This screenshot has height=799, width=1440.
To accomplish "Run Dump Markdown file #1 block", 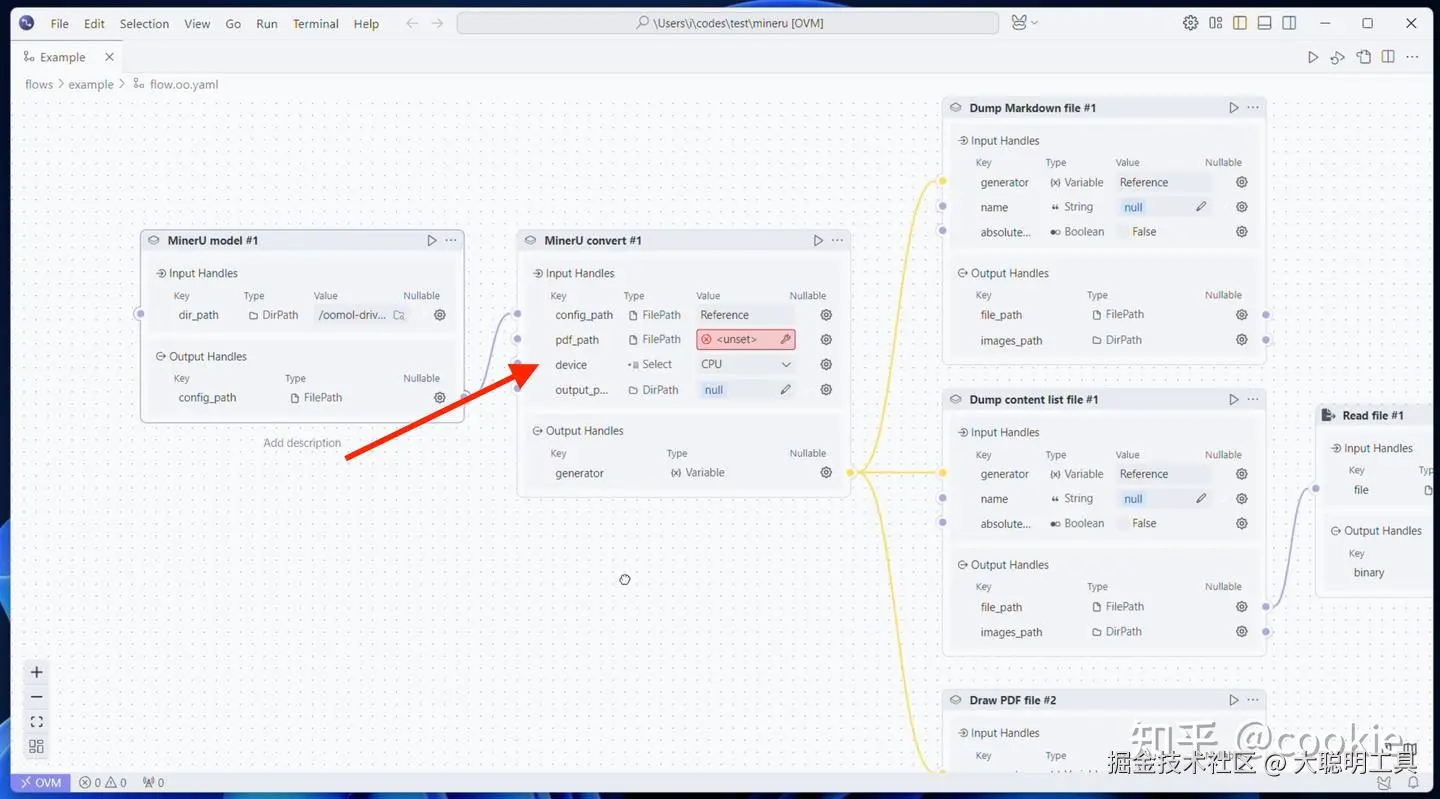I will tap(1234, 107).
